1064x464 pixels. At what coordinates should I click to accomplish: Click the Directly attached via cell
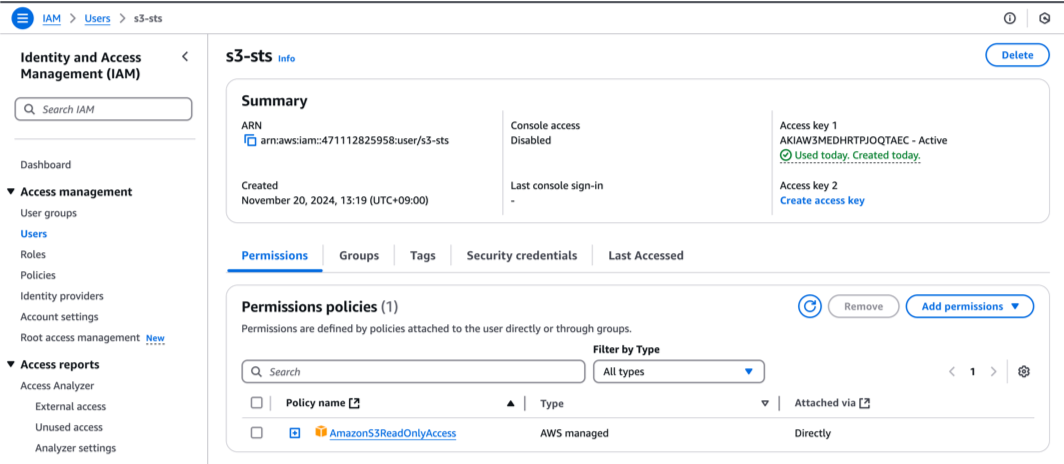tap(812, 433)
